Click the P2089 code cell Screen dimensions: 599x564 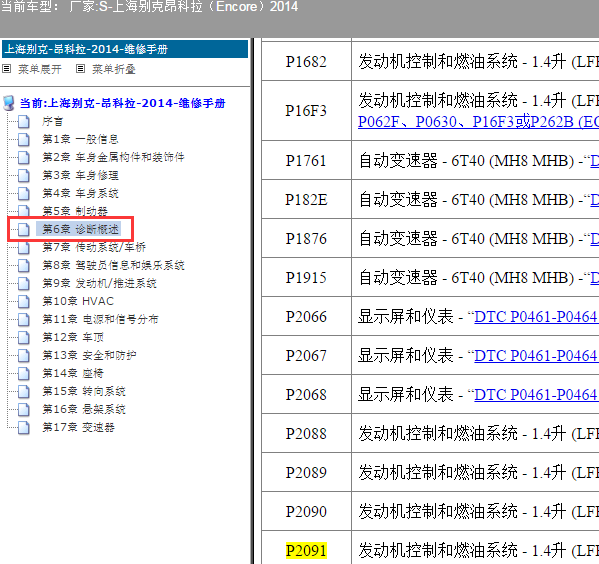pyautogui.click(x=306, y=473)
